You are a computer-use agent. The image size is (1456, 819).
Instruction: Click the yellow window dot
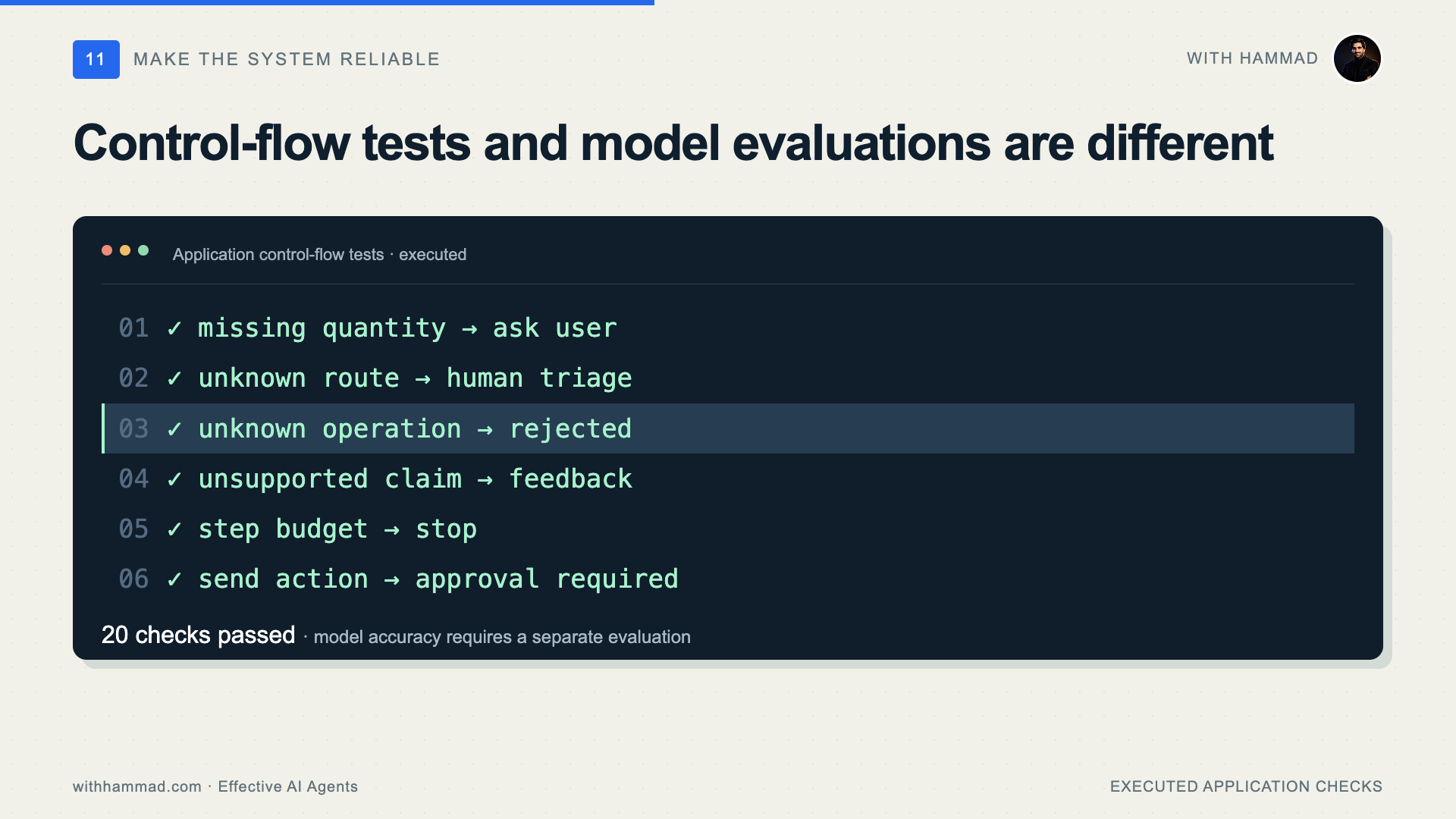tap(125, 250)
